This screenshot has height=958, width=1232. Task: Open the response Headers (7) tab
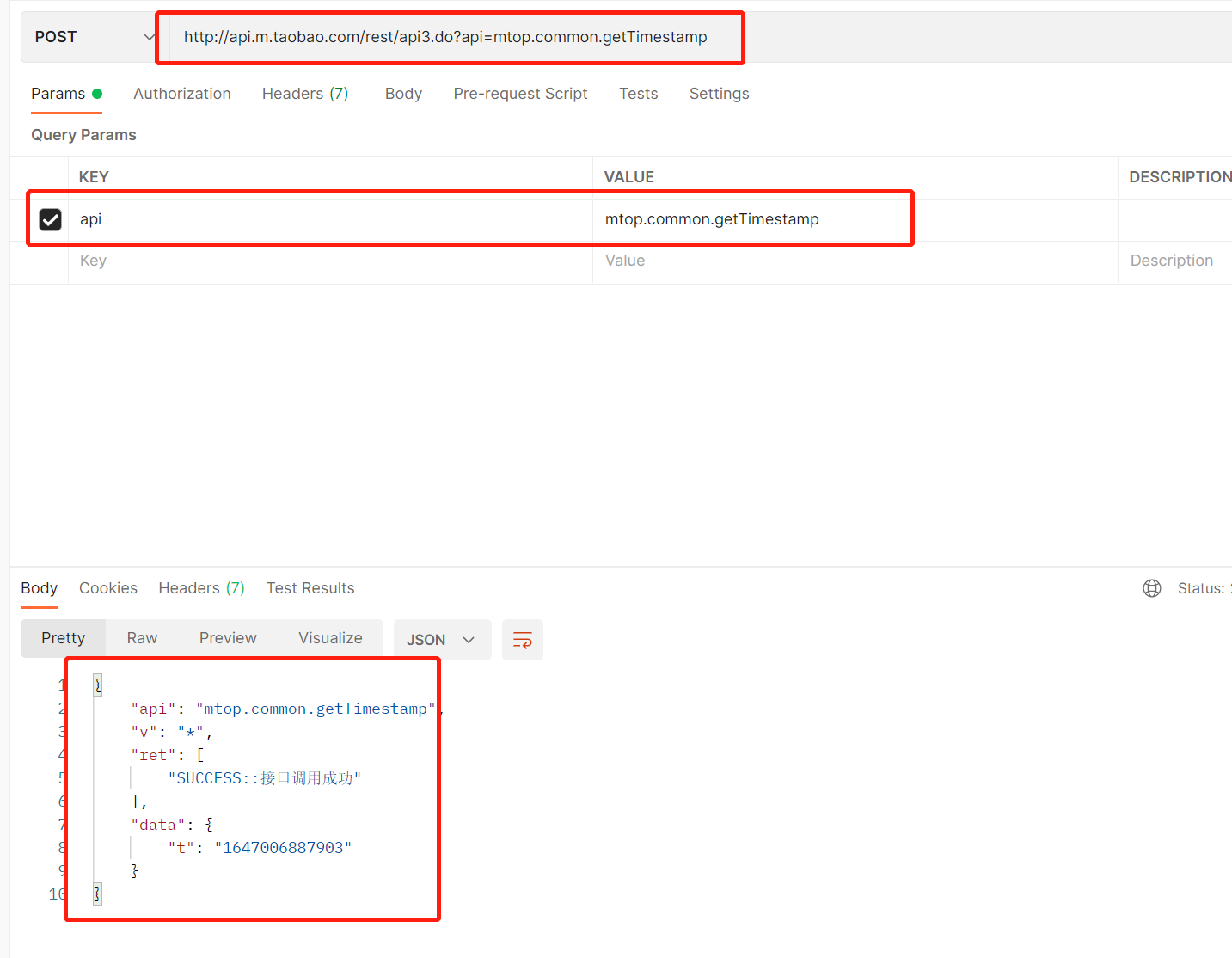(x=202, y=588)
